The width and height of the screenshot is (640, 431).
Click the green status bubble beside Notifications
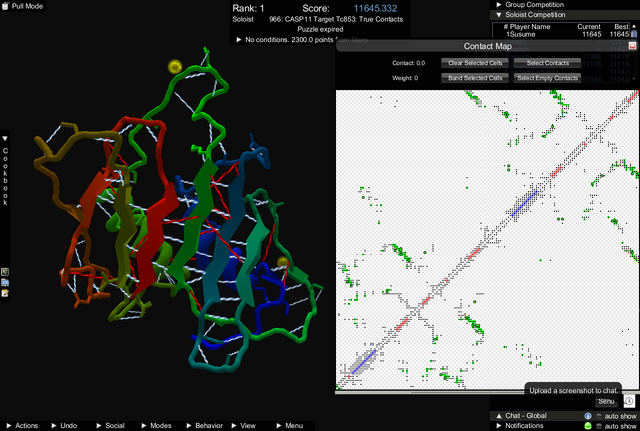point(588,426)
